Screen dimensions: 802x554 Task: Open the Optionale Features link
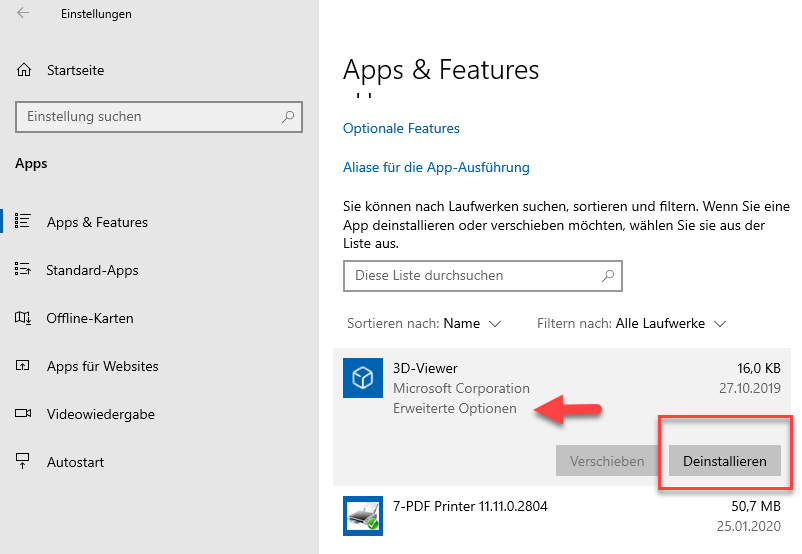point(401,129)
